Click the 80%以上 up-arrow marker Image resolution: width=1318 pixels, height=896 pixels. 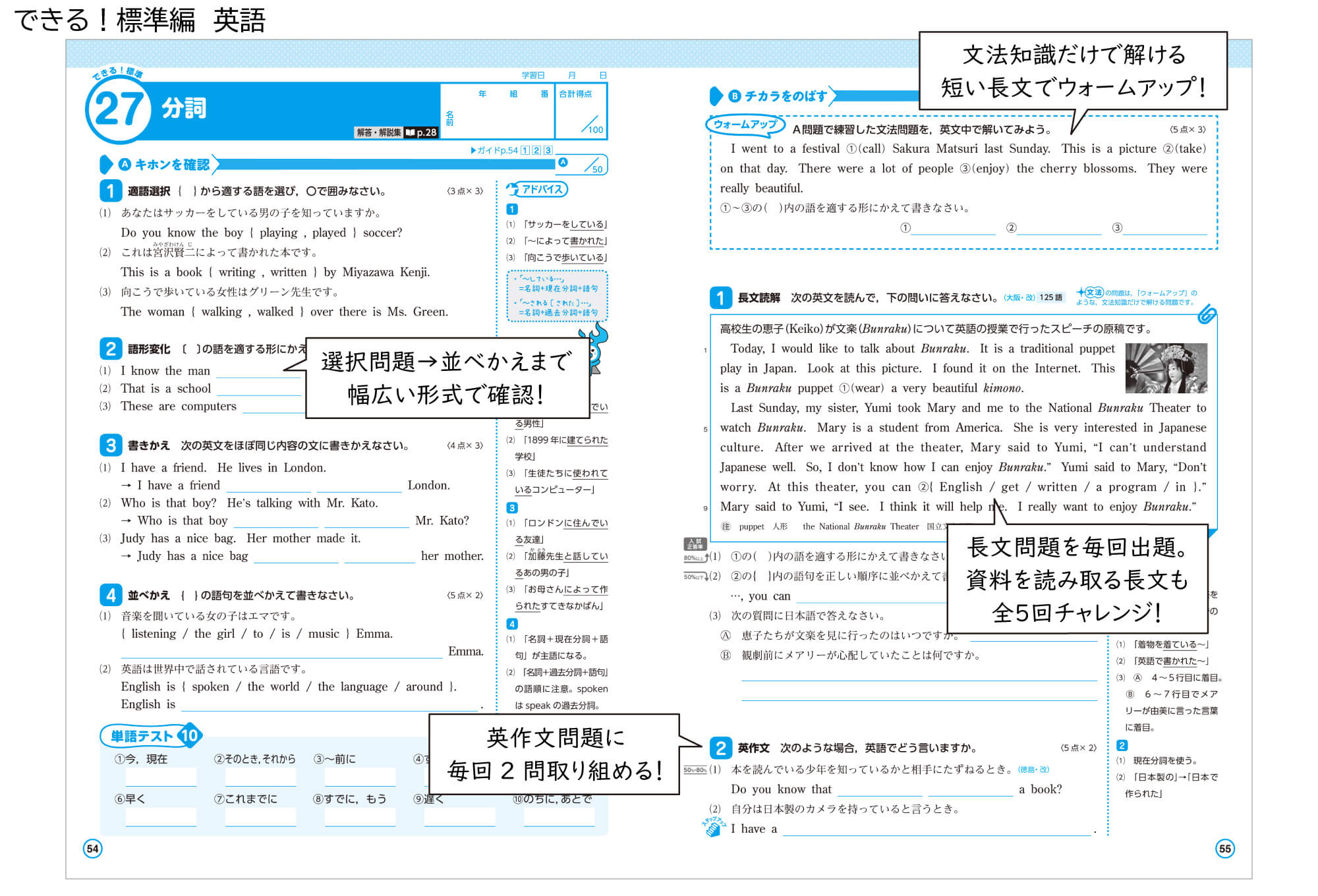click(695, 558)
